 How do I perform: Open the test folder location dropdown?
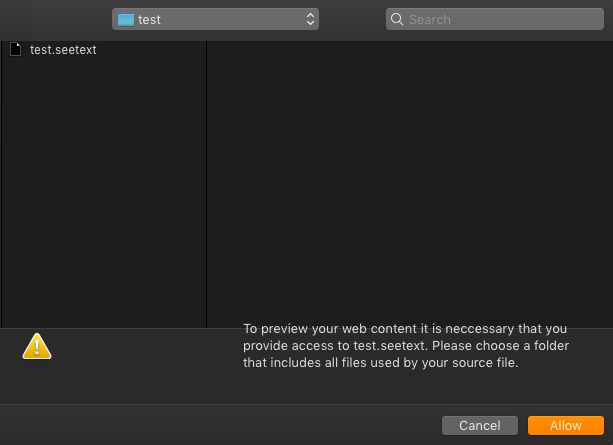coord(215,19)
